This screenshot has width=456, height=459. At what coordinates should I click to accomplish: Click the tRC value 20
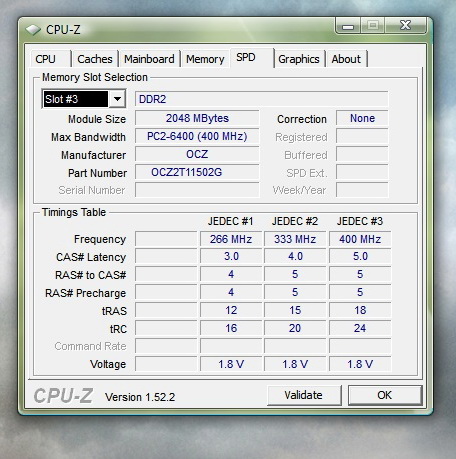click(295, 328)
